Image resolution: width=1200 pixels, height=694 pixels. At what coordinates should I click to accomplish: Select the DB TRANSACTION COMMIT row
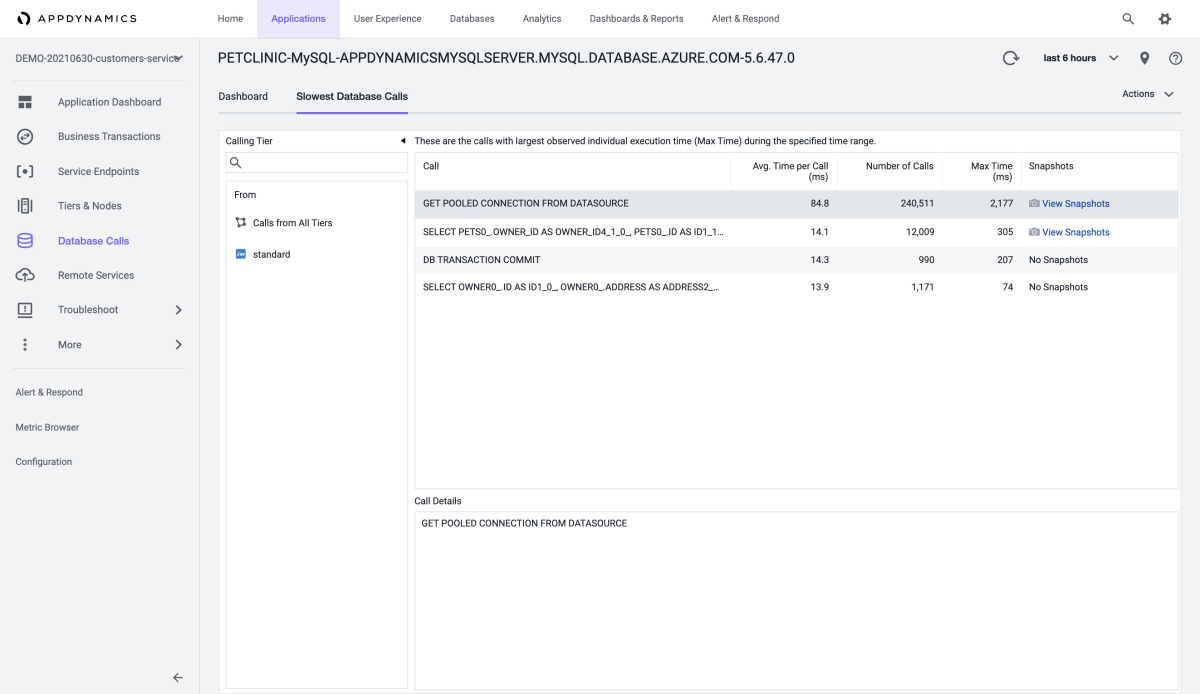pyautogui.click(x=796, y=260)
